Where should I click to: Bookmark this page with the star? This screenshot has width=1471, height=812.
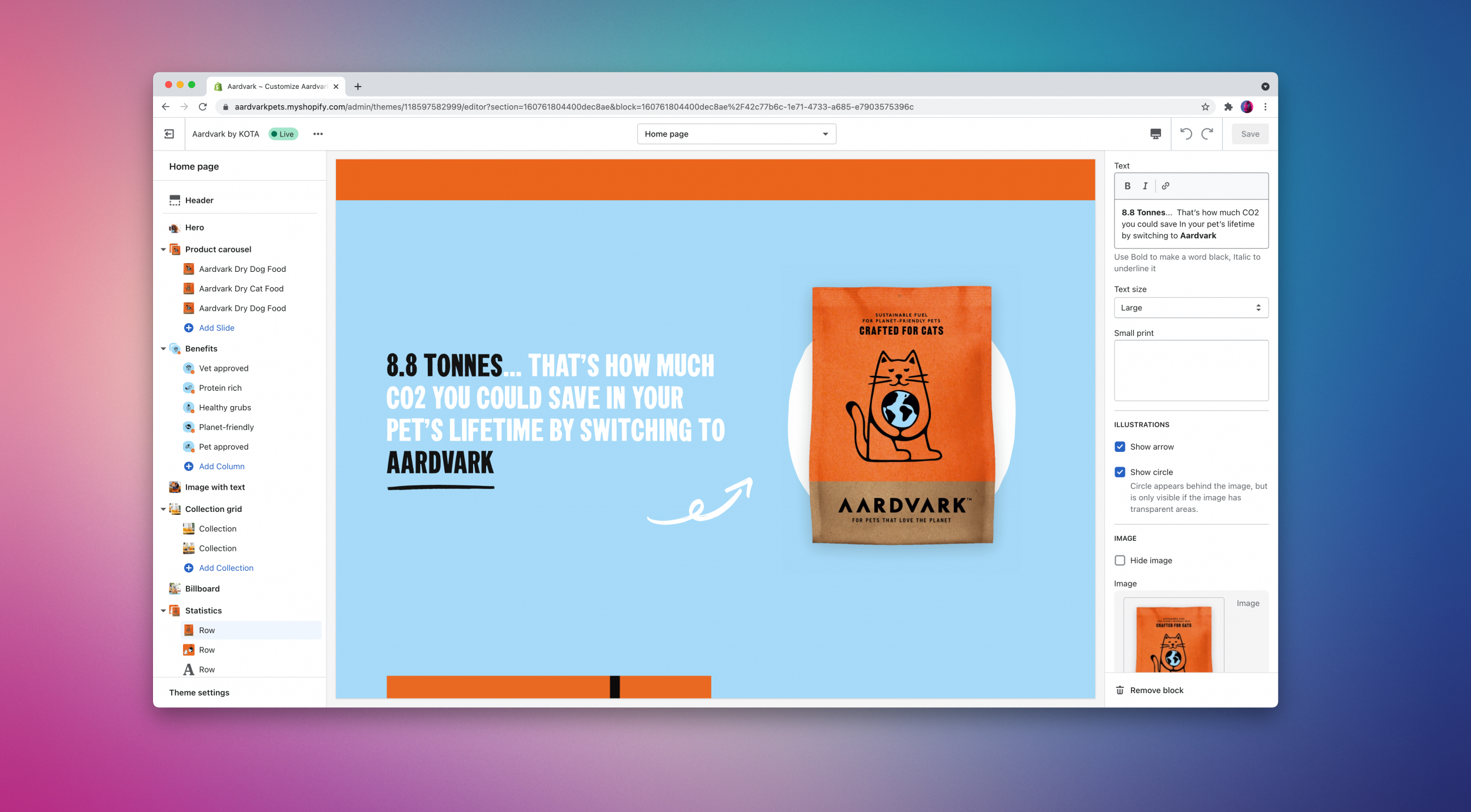pos(1205,107)
